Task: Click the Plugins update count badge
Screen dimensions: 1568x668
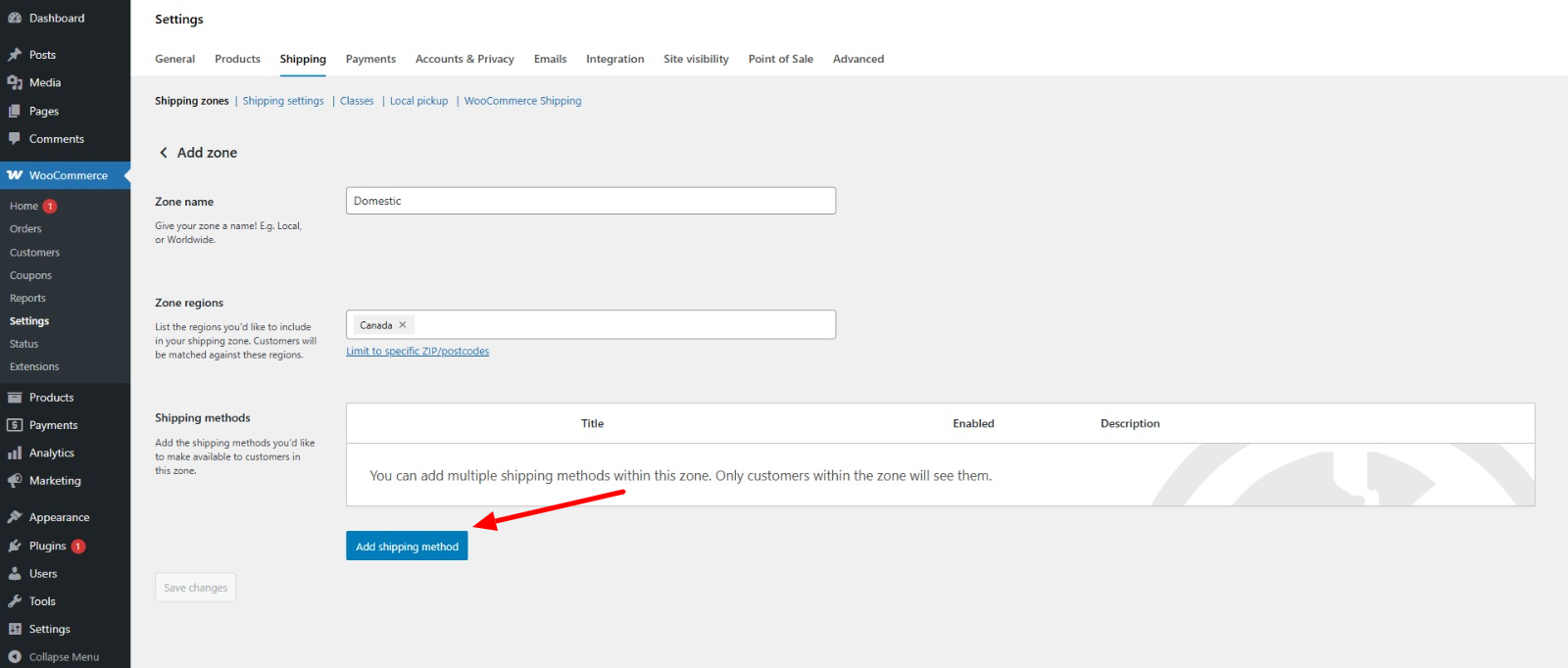Action: tap(78, 547)
